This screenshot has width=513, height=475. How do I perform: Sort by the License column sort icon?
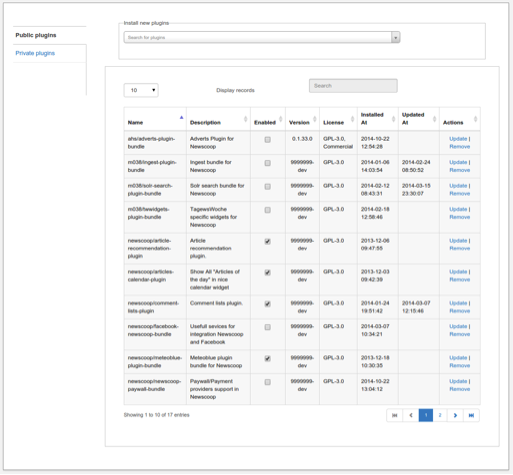click(x=352, y=119)
